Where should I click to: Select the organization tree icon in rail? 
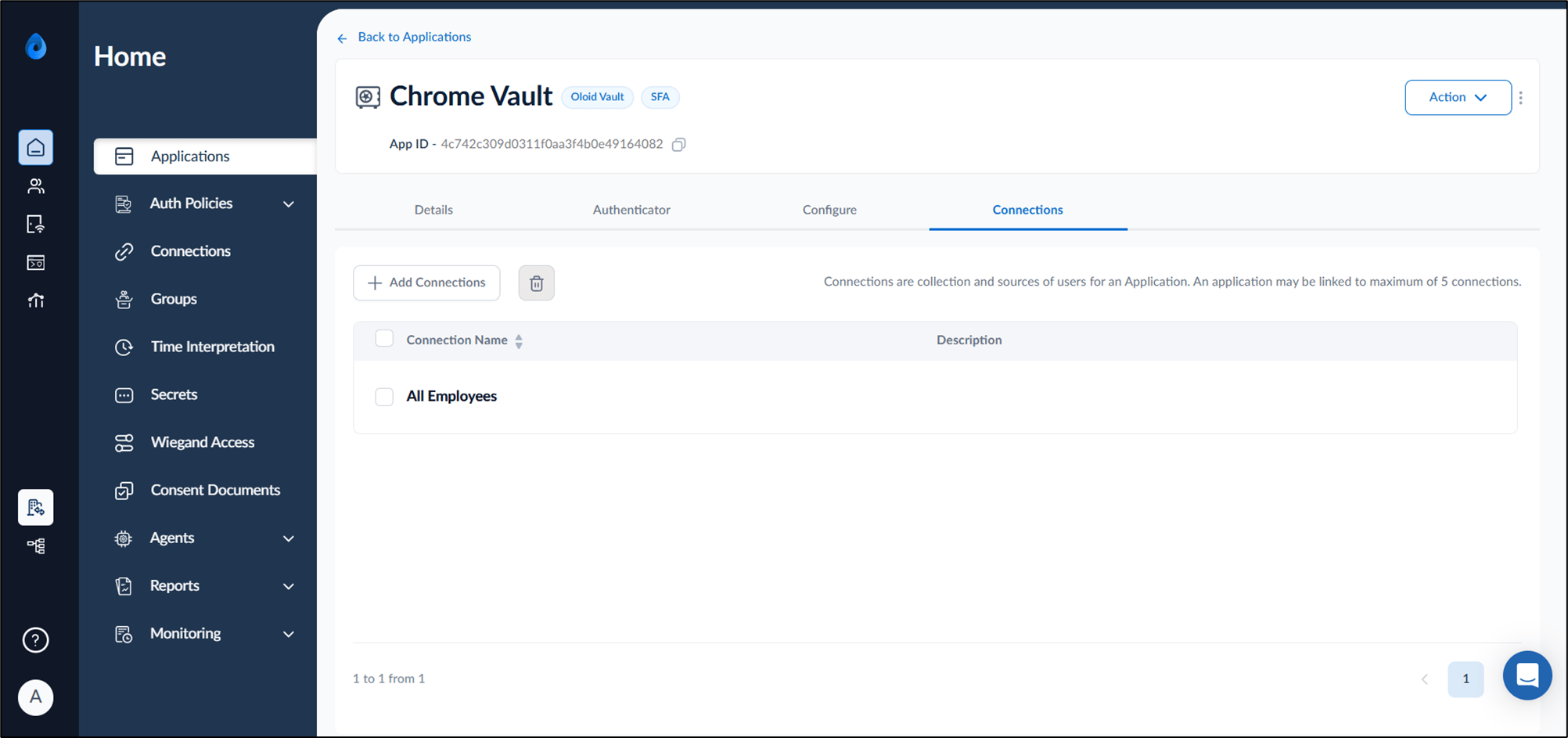click(36, 545)
